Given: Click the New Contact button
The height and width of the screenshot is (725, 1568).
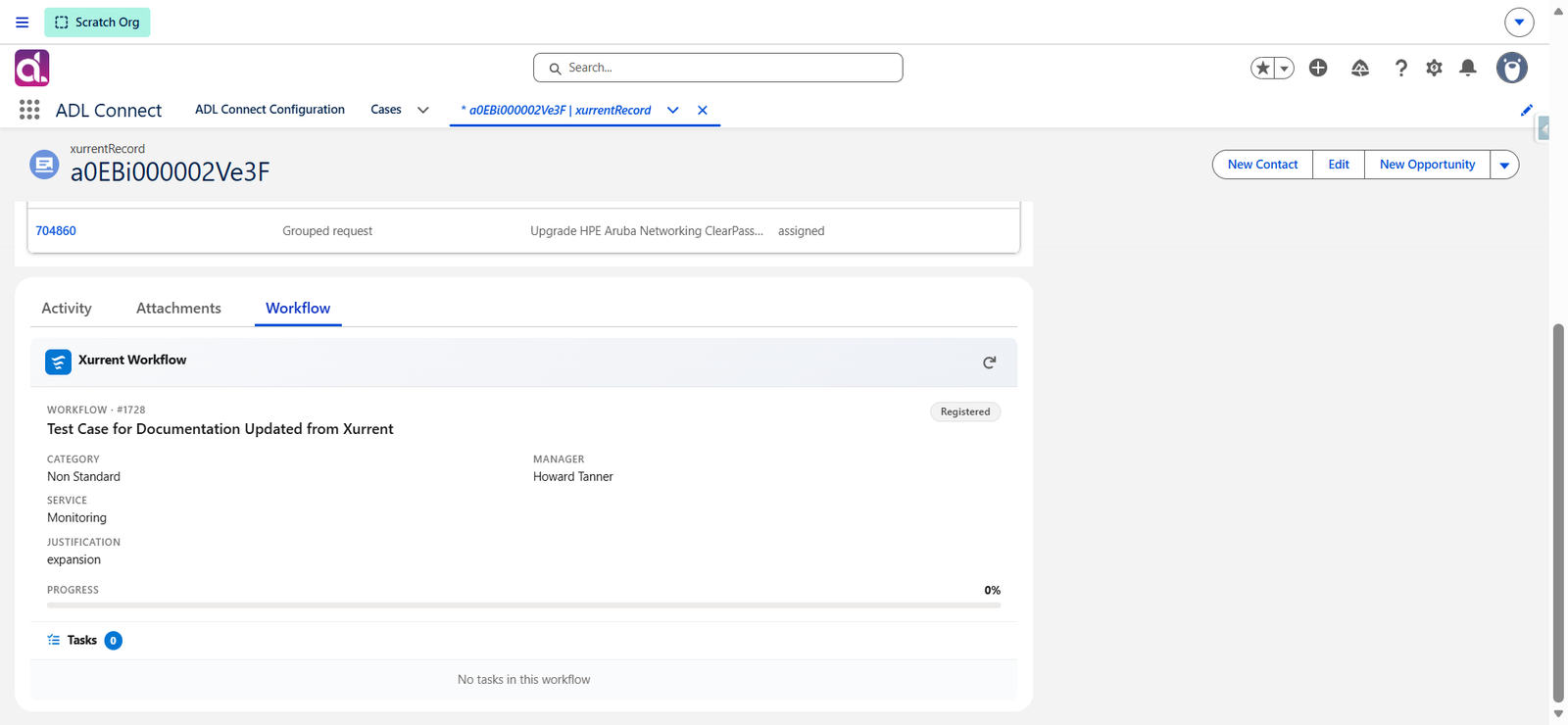Looking at the screenshot, I should [1262, 165].
